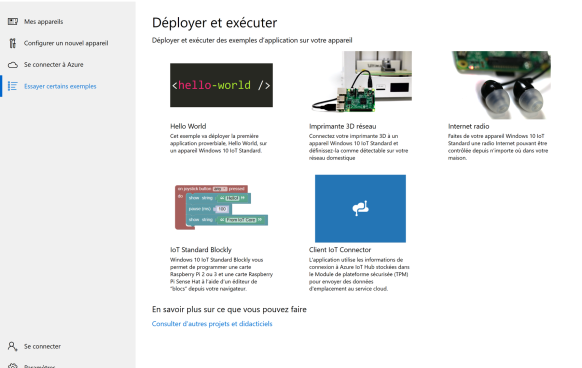Click the IoT Standard Blockly title
582x368 pixels.
(201, 250)
